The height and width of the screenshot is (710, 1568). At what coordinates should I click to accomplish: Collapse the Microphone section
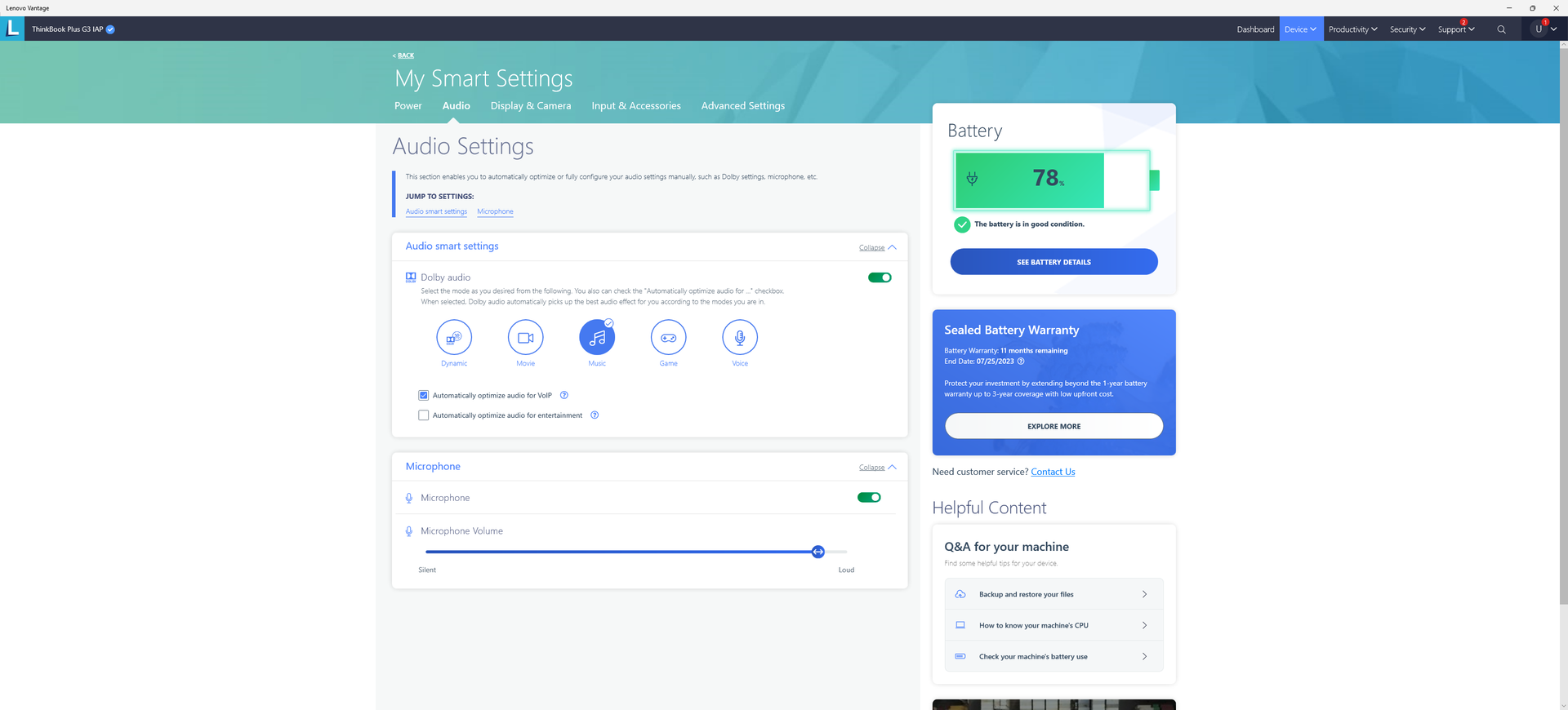coord(878,468)
